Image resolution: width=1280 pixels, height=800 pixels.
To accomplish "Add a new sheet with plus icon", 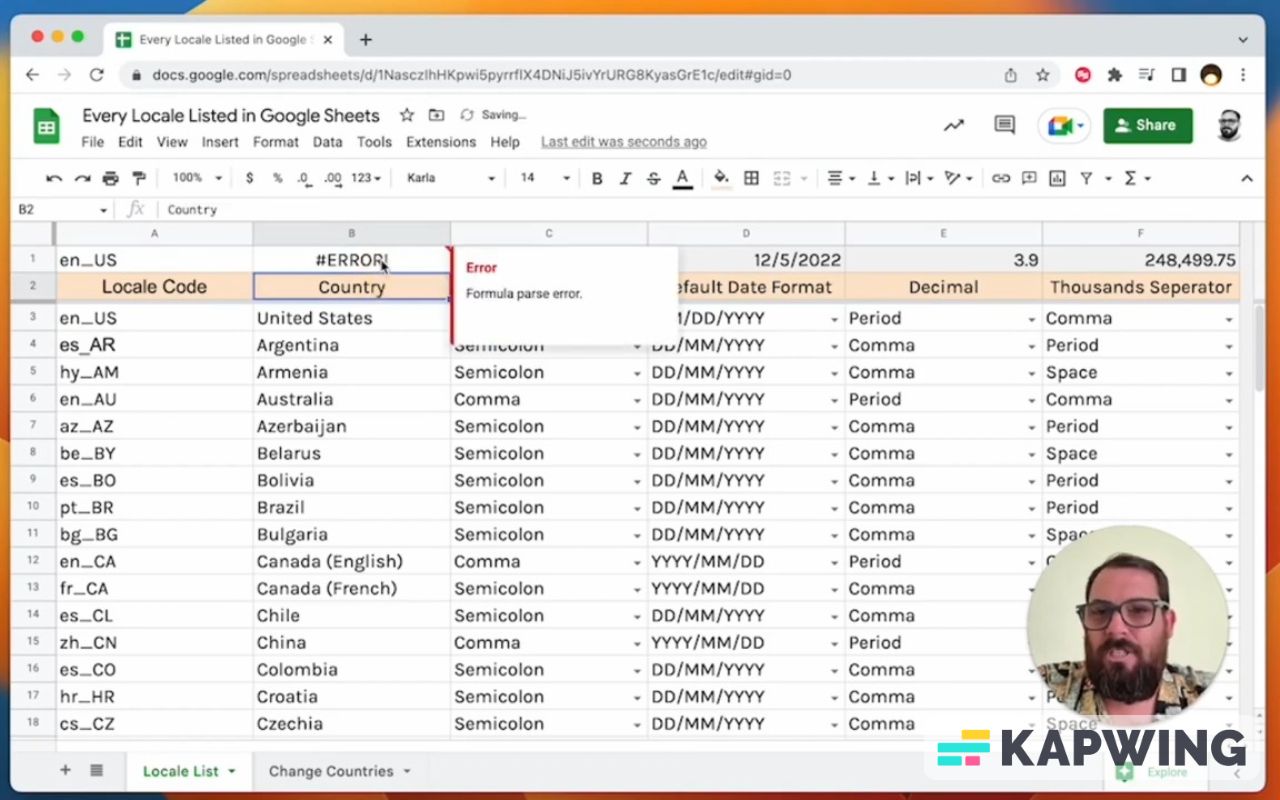I will pyautogui.click(x=66, y=770).
